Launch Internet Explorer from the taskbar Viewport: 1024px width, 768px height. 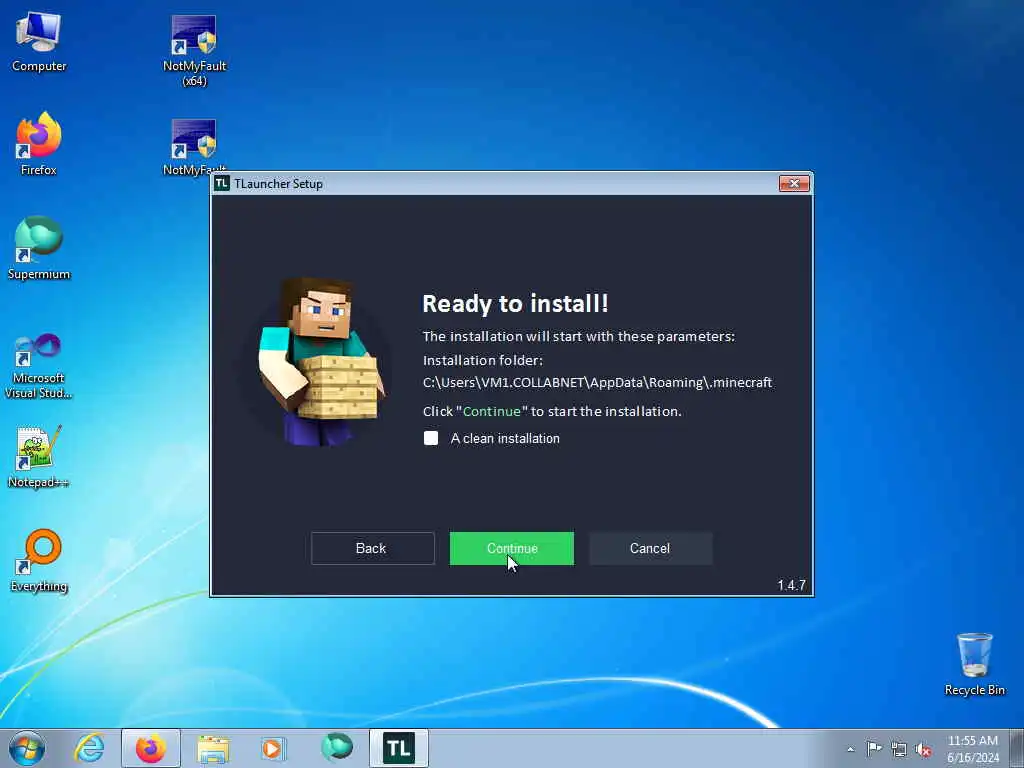pyautogui.click(x=89, y=748)
